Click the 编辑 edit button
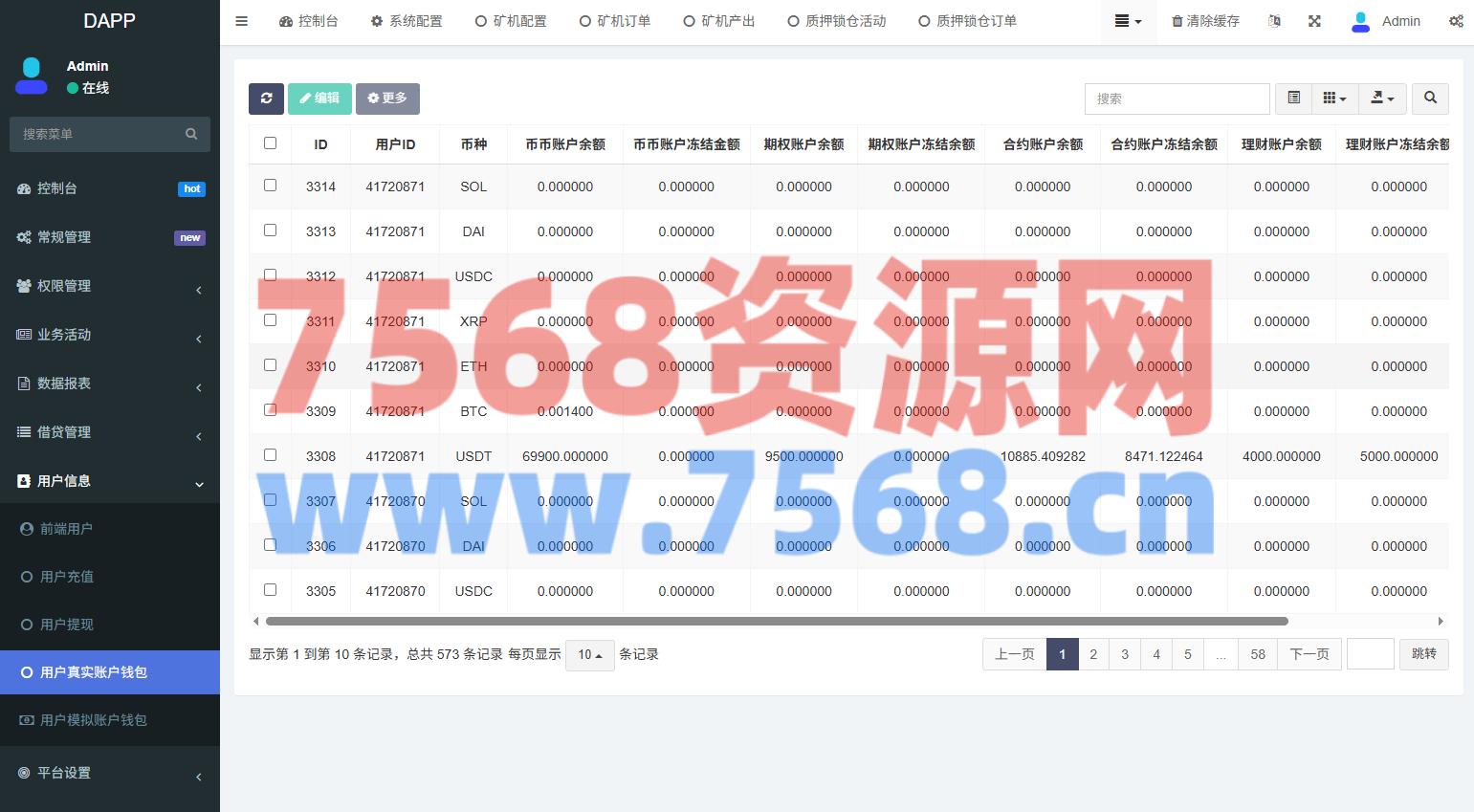This screenshot has width=1474, height=812. pos(319,99)
